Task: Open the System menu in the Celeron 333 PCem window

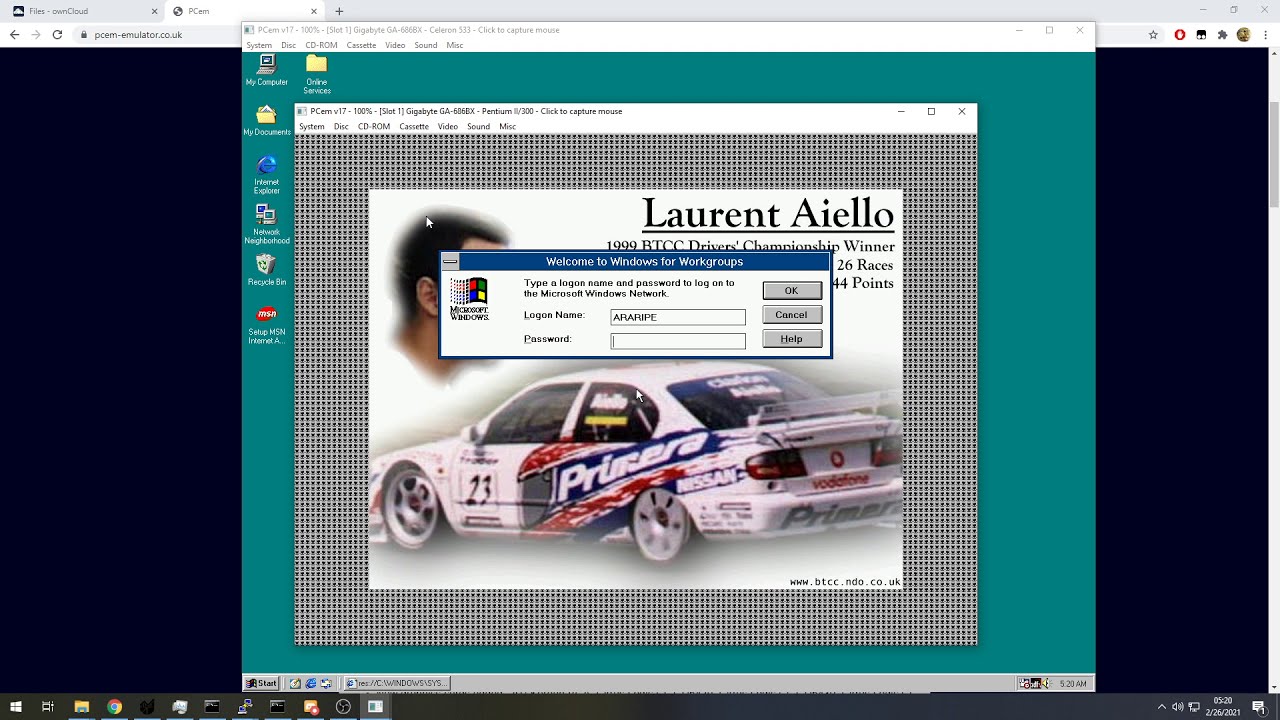Action: [259, 45]
